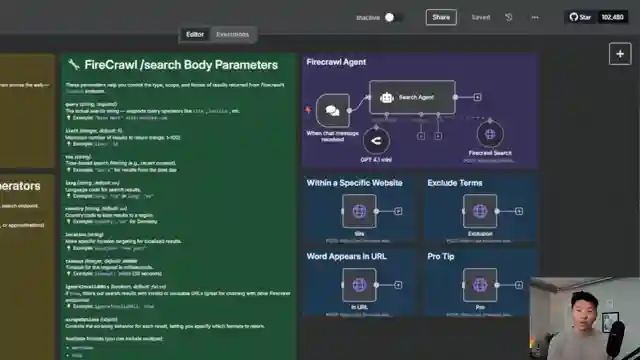Click the Within a Specific Website heading
Screen dimensions: 640x360
(354, 183)
